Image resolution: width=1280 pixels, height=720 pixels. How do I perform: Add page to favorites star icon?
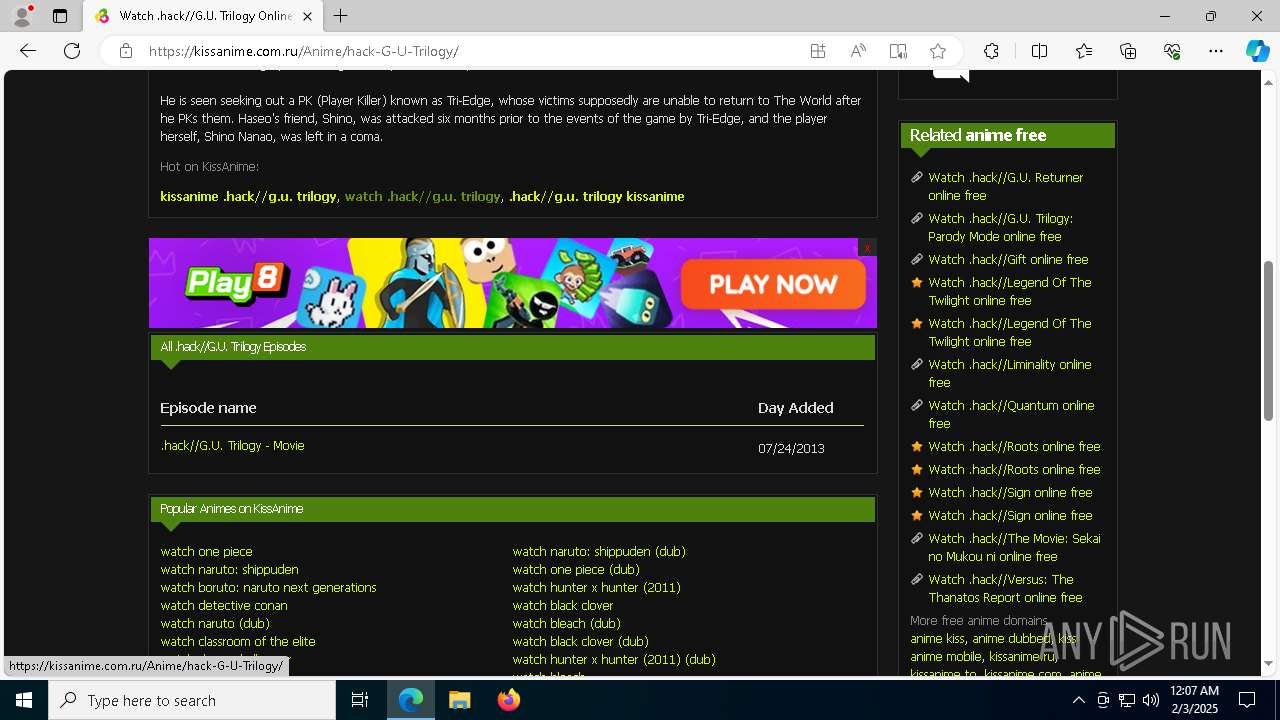pyautogui.click(x=938, y=51)
